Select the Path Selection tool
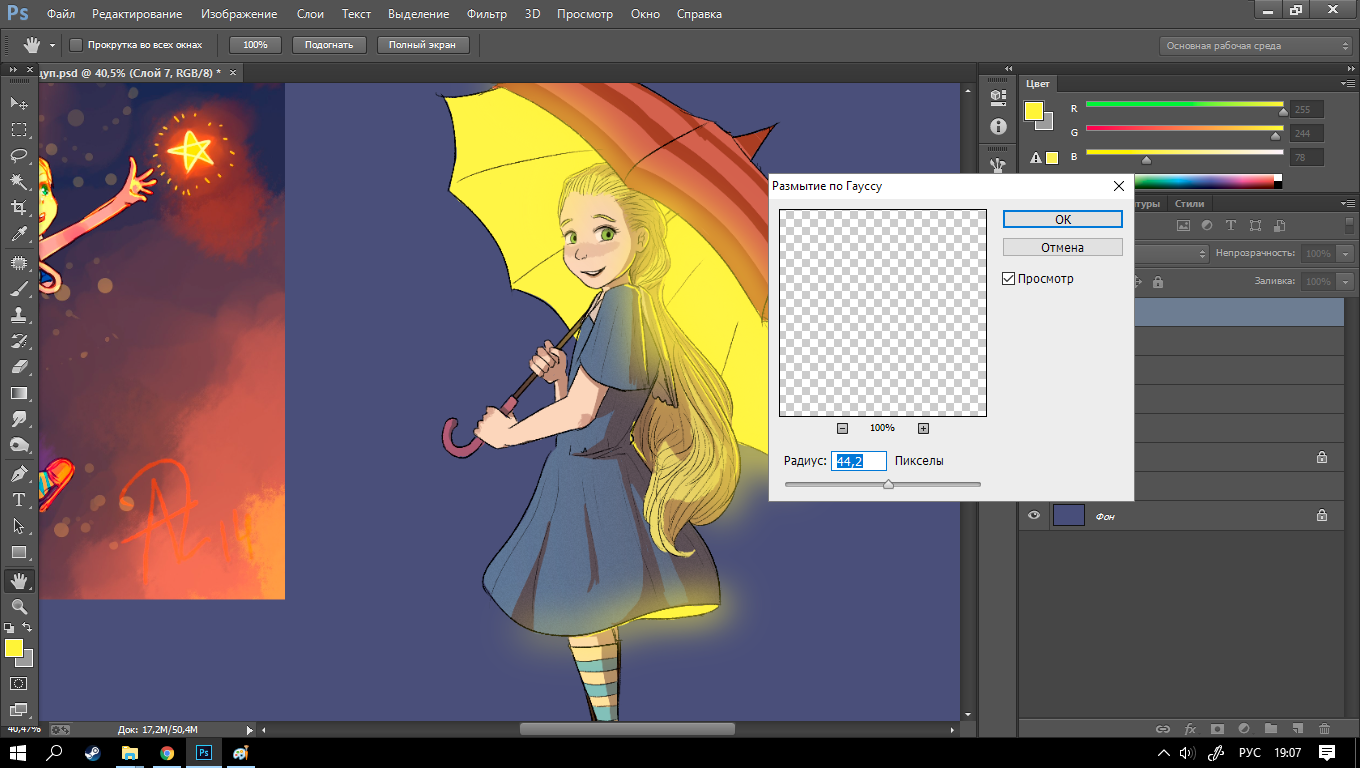 coord(19,526)
